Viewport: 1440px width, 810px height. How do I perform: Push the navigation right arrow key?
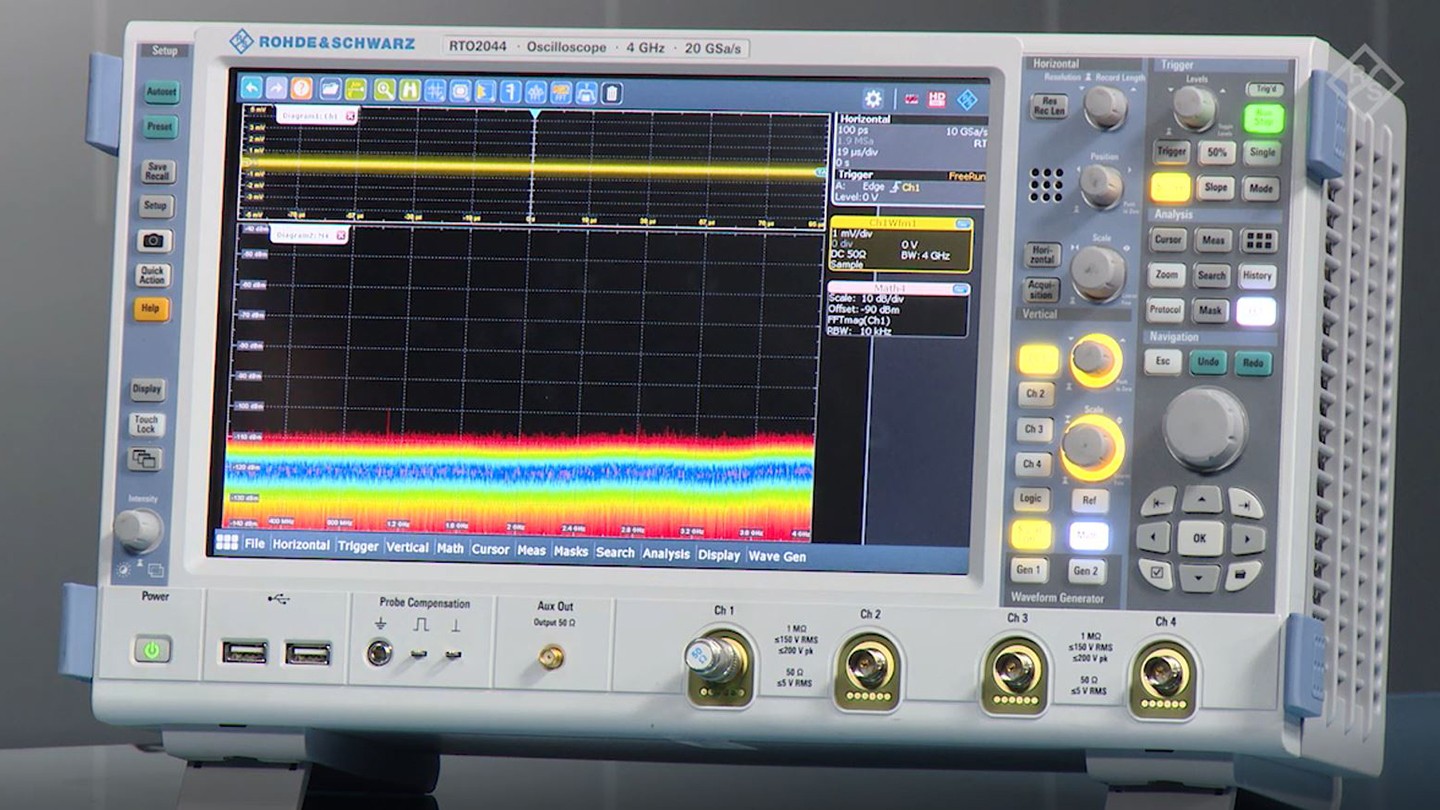tap(1247, 539)
